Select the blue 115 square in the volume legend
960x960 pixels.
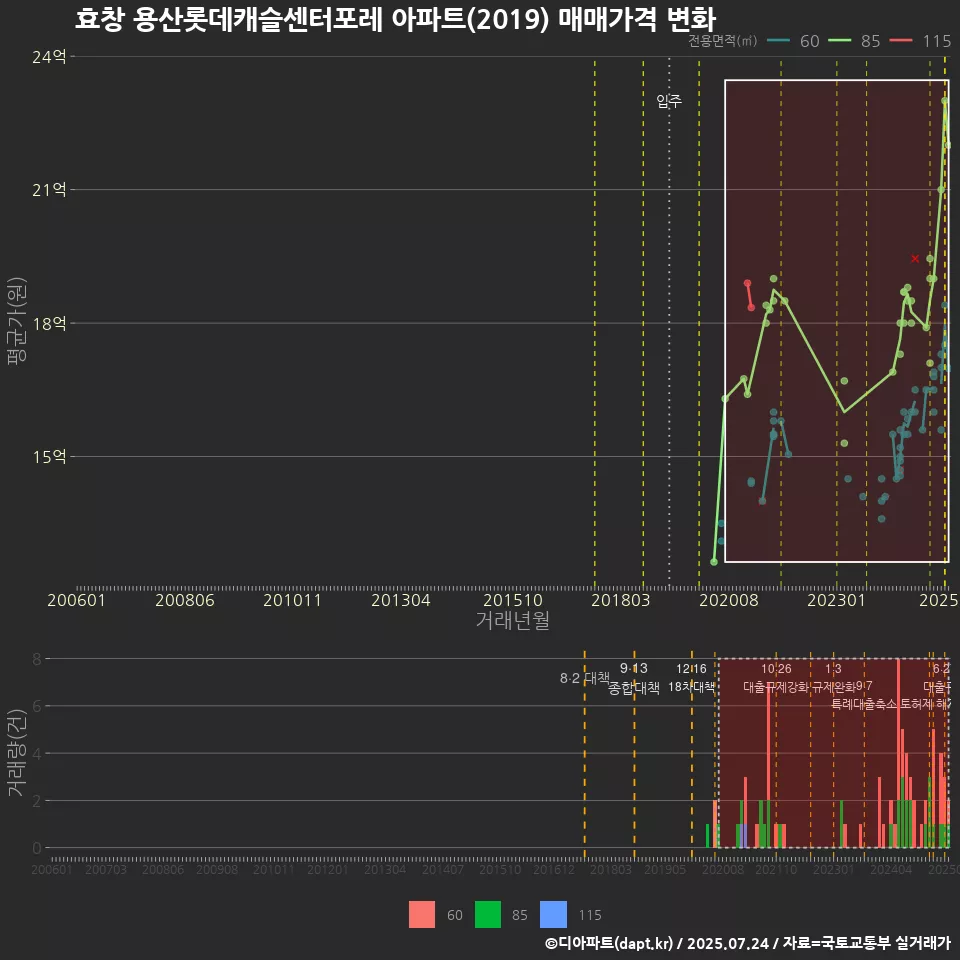pyautogui.click(x=553, y=915)
